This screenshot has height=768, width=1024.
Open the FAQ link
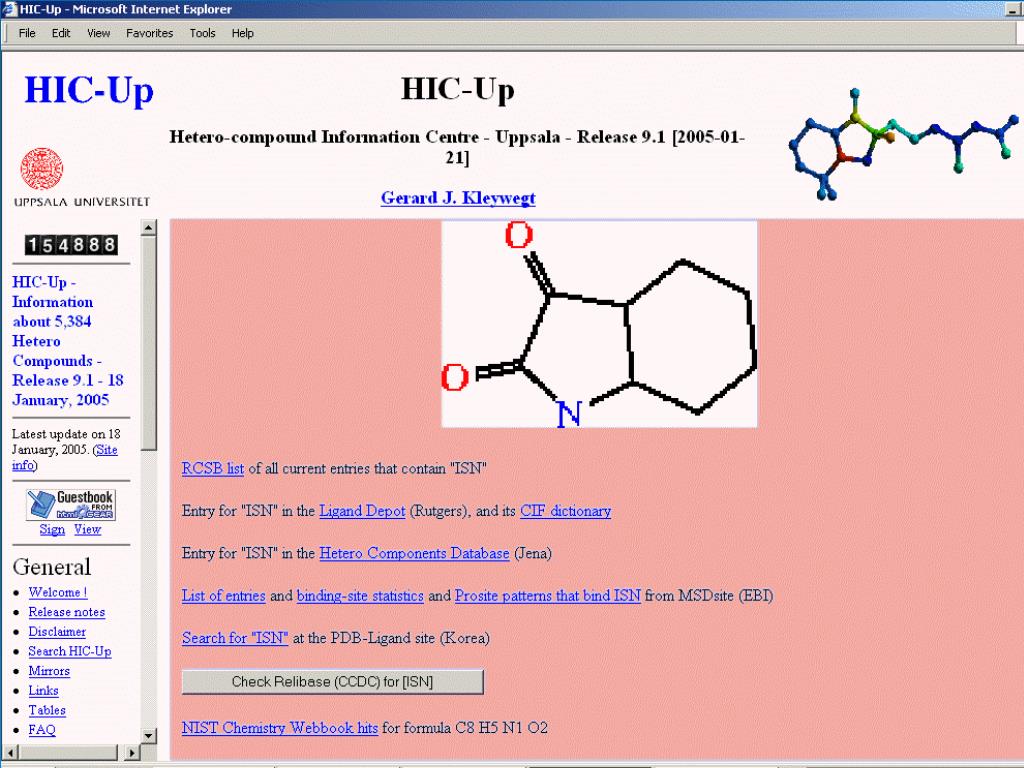pos(42,729)
